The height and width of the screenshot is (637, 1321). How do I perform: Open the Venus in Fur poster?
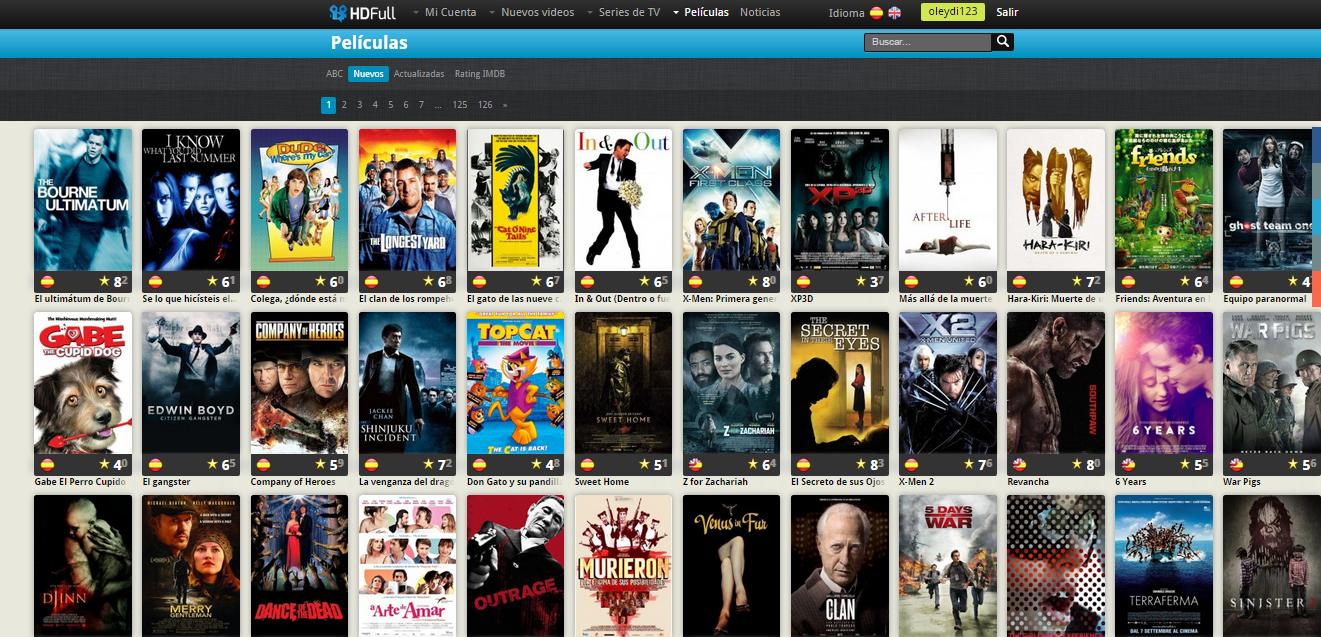pyautogui.click(x=731, y=566)
